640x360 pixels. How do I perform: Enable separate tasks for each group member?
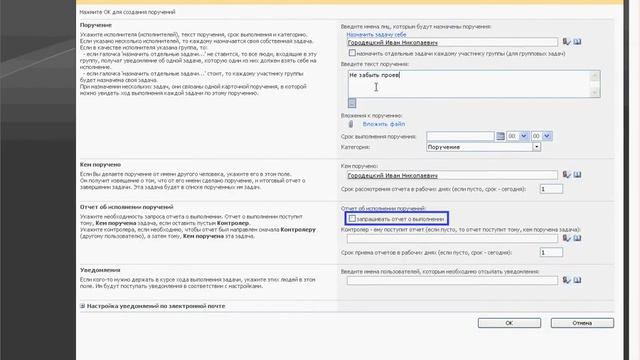pyautogui.click(x=352, y=53)
